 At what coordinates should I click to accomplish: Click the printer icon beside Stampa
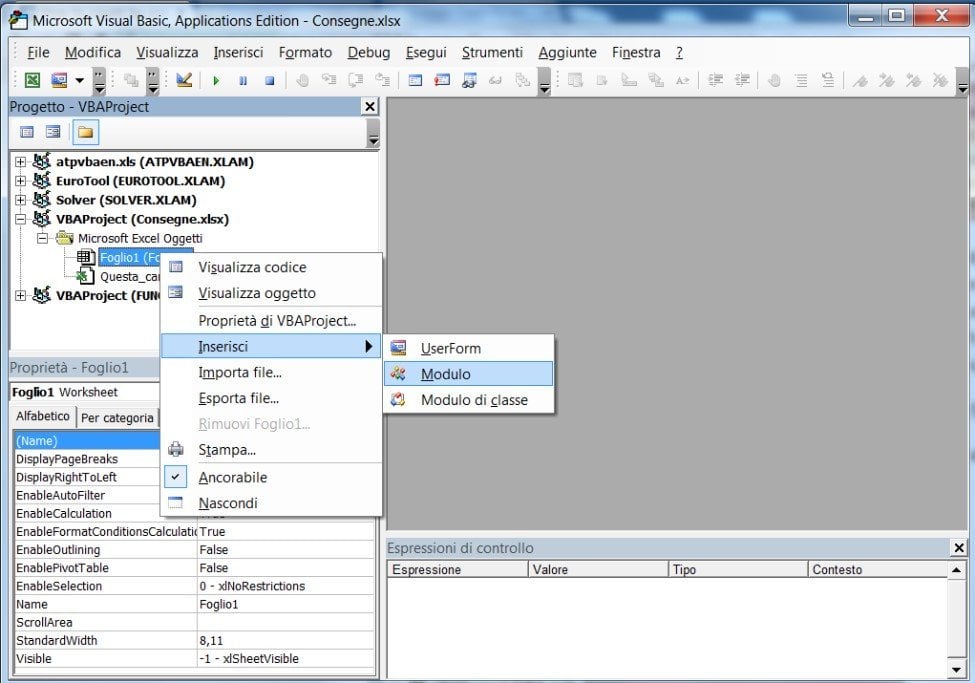click(x=176, y=449)
